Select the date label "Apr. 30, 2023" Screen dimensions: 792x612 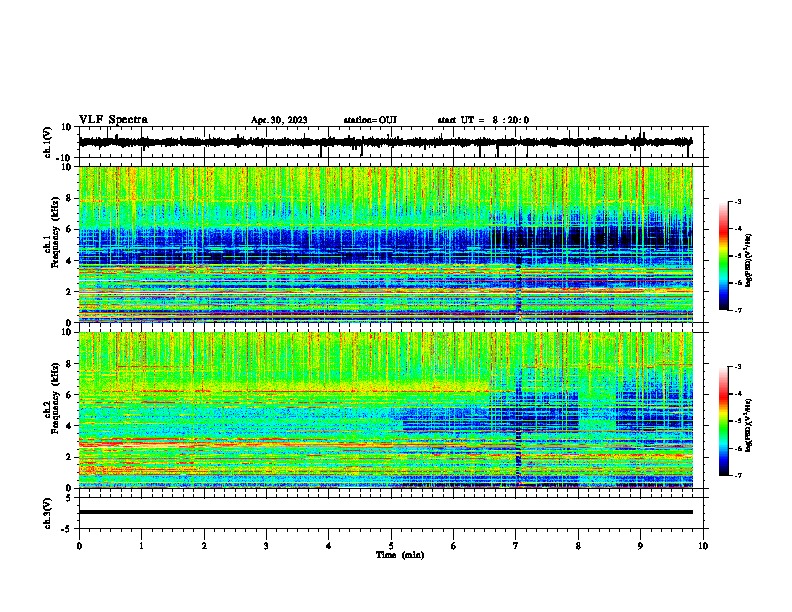click(279, 120)
